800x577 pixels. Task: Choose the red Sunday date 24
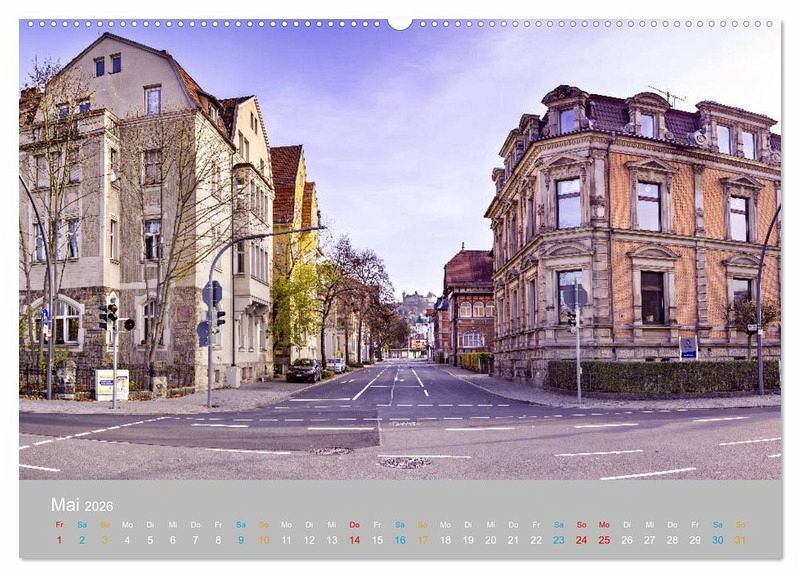coord(582,540)
